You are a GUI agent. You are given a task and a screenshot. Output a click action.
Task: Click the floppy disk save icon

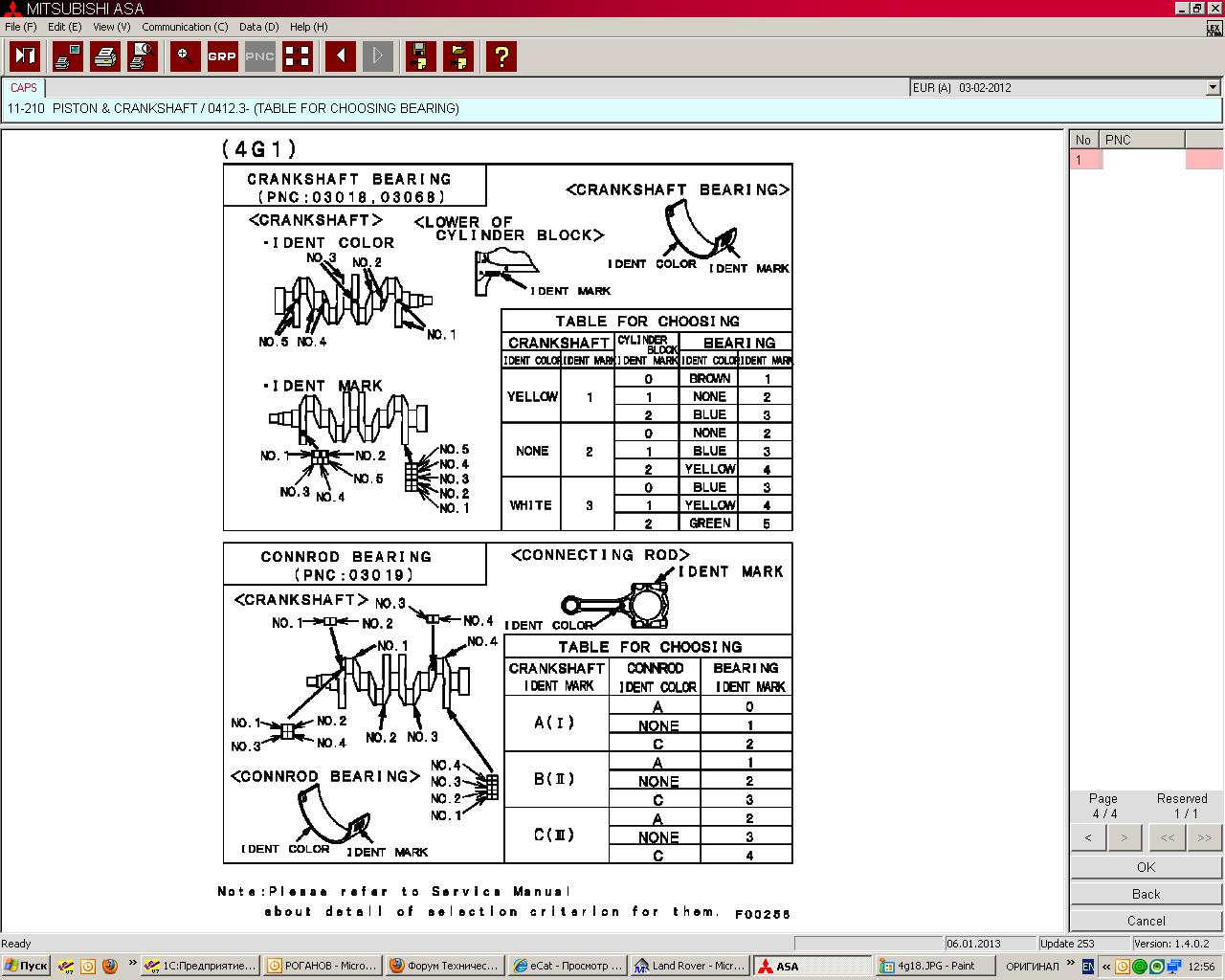(x=420, y=56)
